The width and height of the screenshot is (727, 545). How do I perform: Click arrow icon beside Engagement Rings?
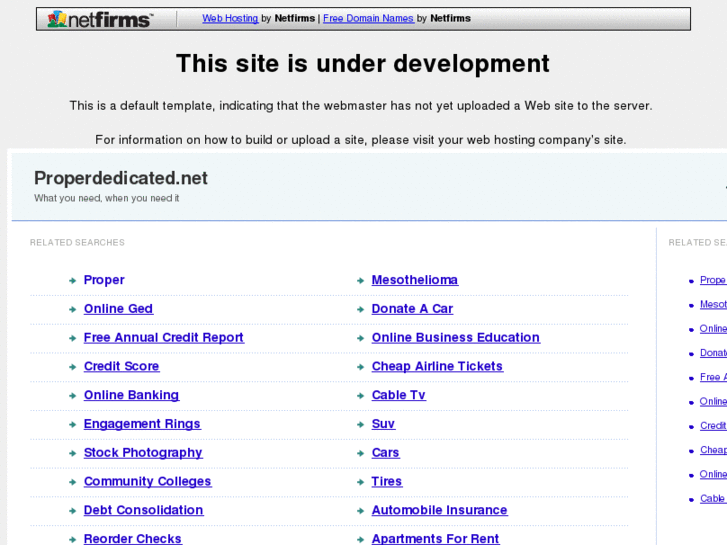click(72, 424)
